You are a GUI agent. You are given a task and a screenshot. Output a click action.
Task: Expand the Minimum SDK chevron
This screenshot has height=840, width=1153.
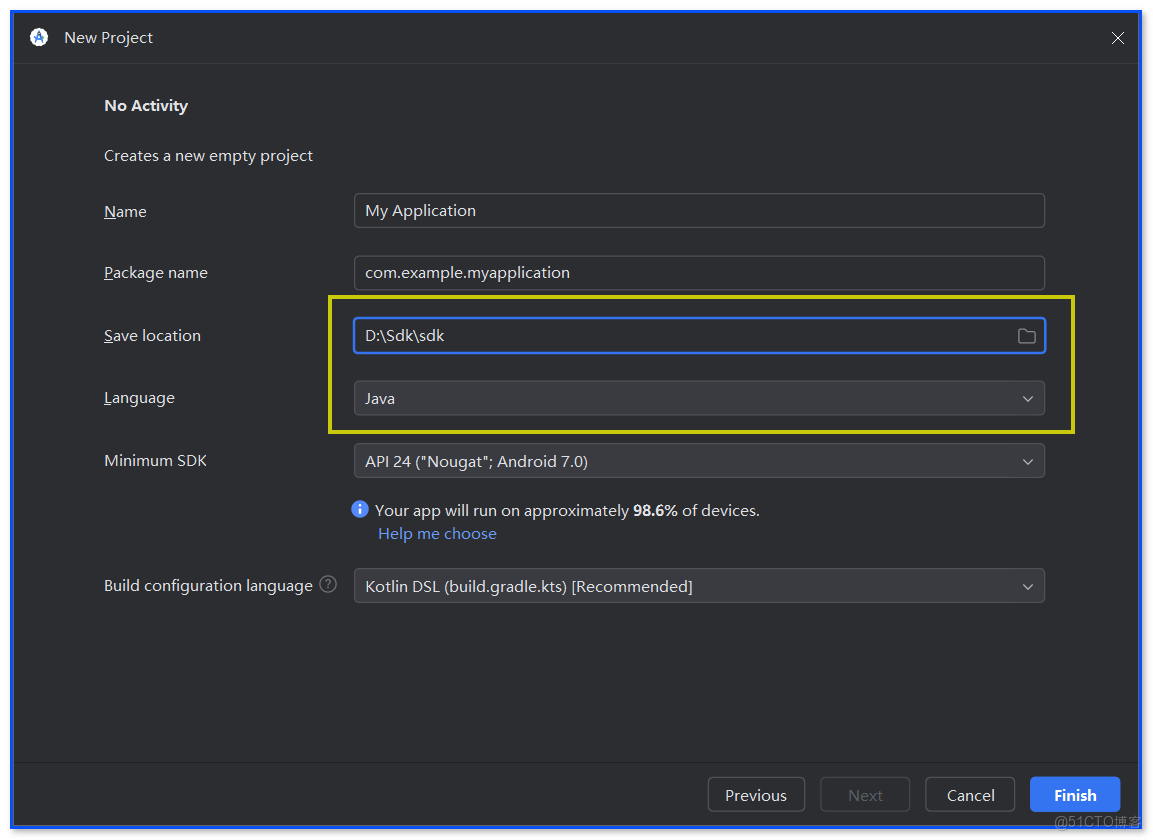coord(1028,461)
